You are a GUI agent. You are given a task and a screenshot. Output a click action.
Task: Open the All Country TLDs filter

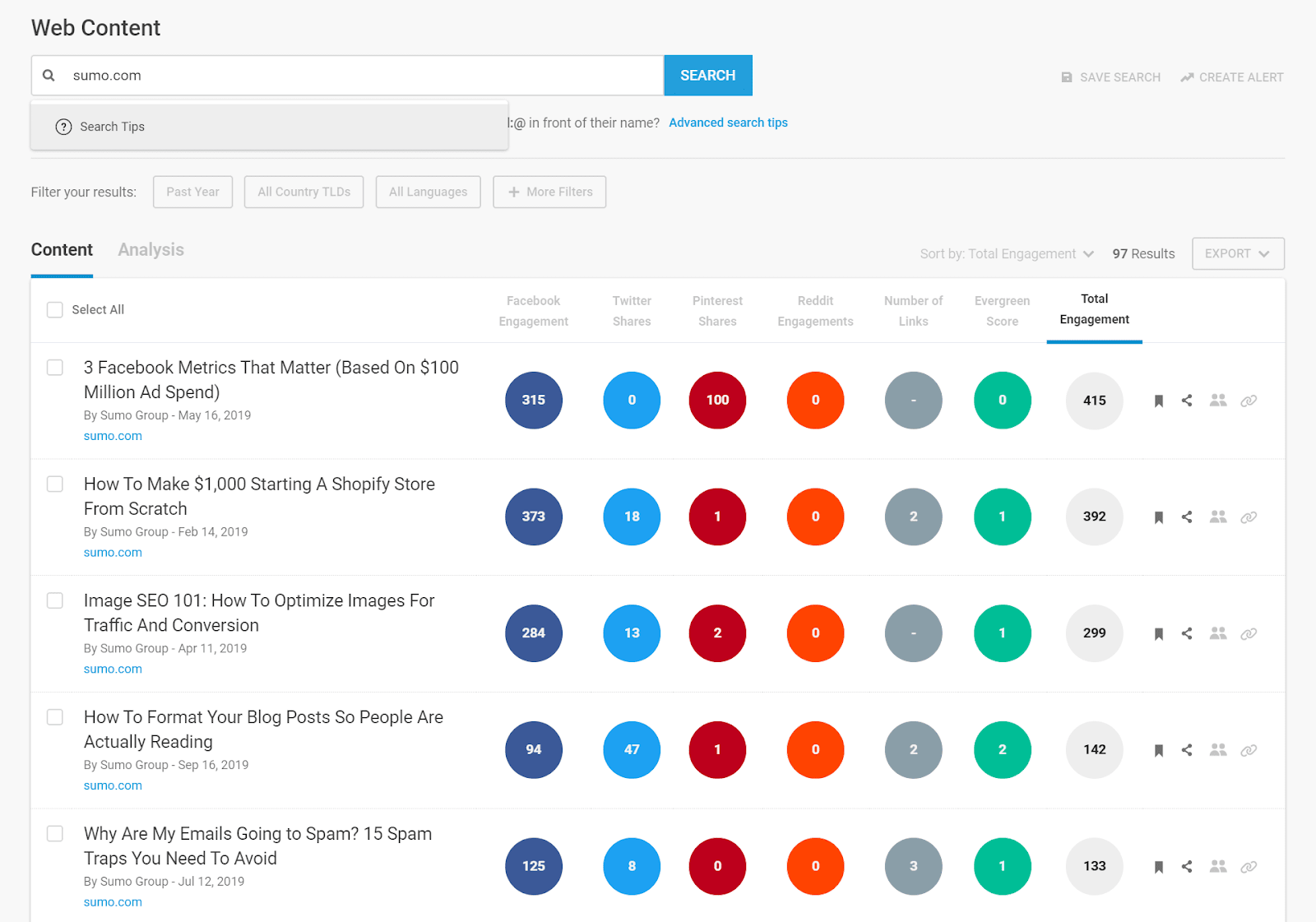tap(304, 192)
